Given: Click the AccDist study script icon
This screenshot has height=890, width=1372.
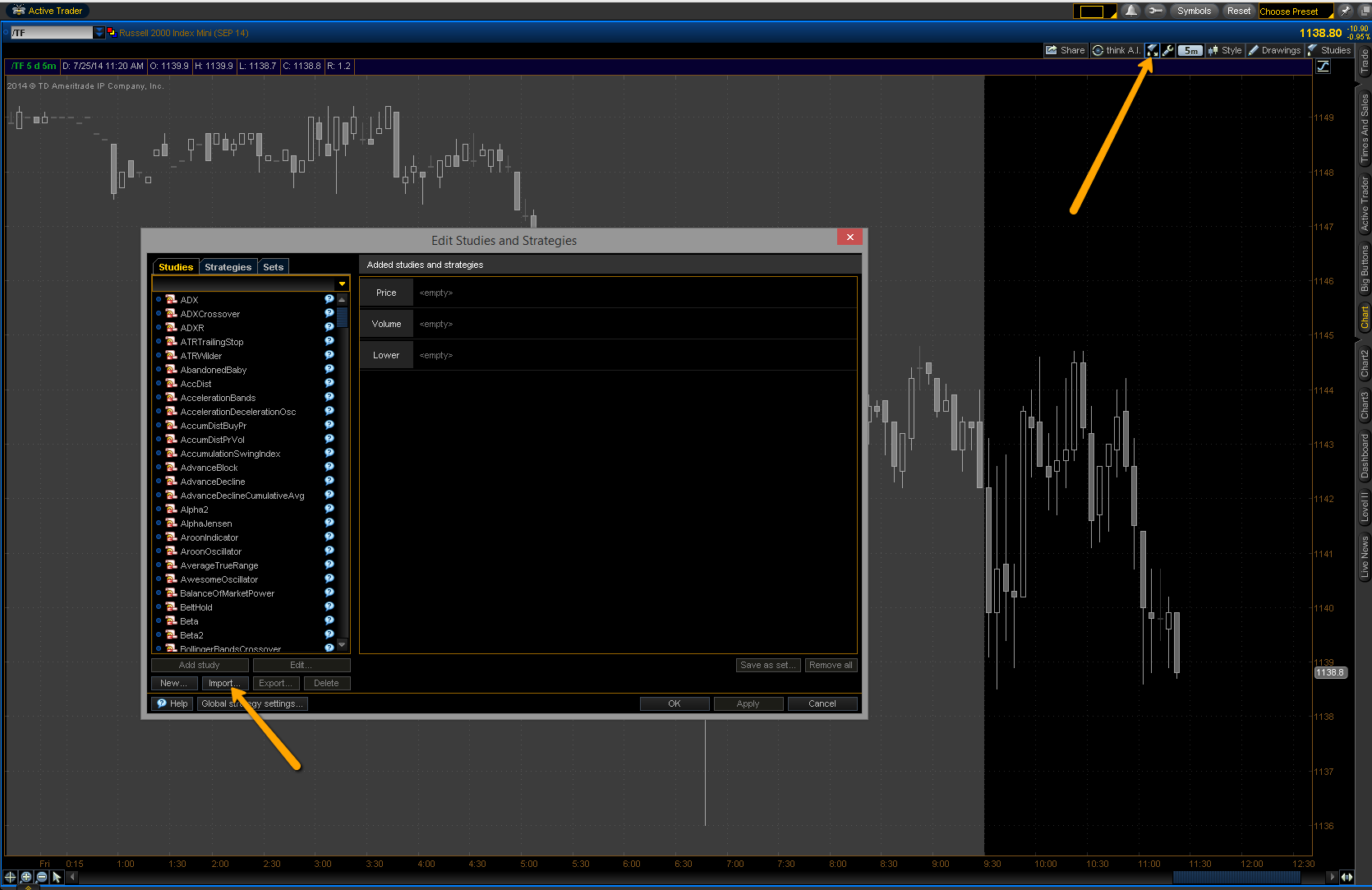Looking at the screenshot, I should [172, 383].
